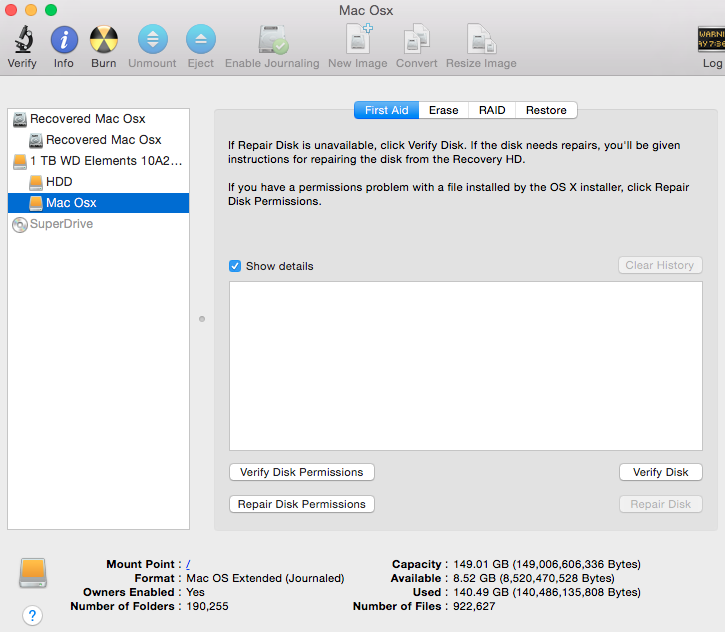
Task: Switch to the RAID tab
Action: [492, 110]
